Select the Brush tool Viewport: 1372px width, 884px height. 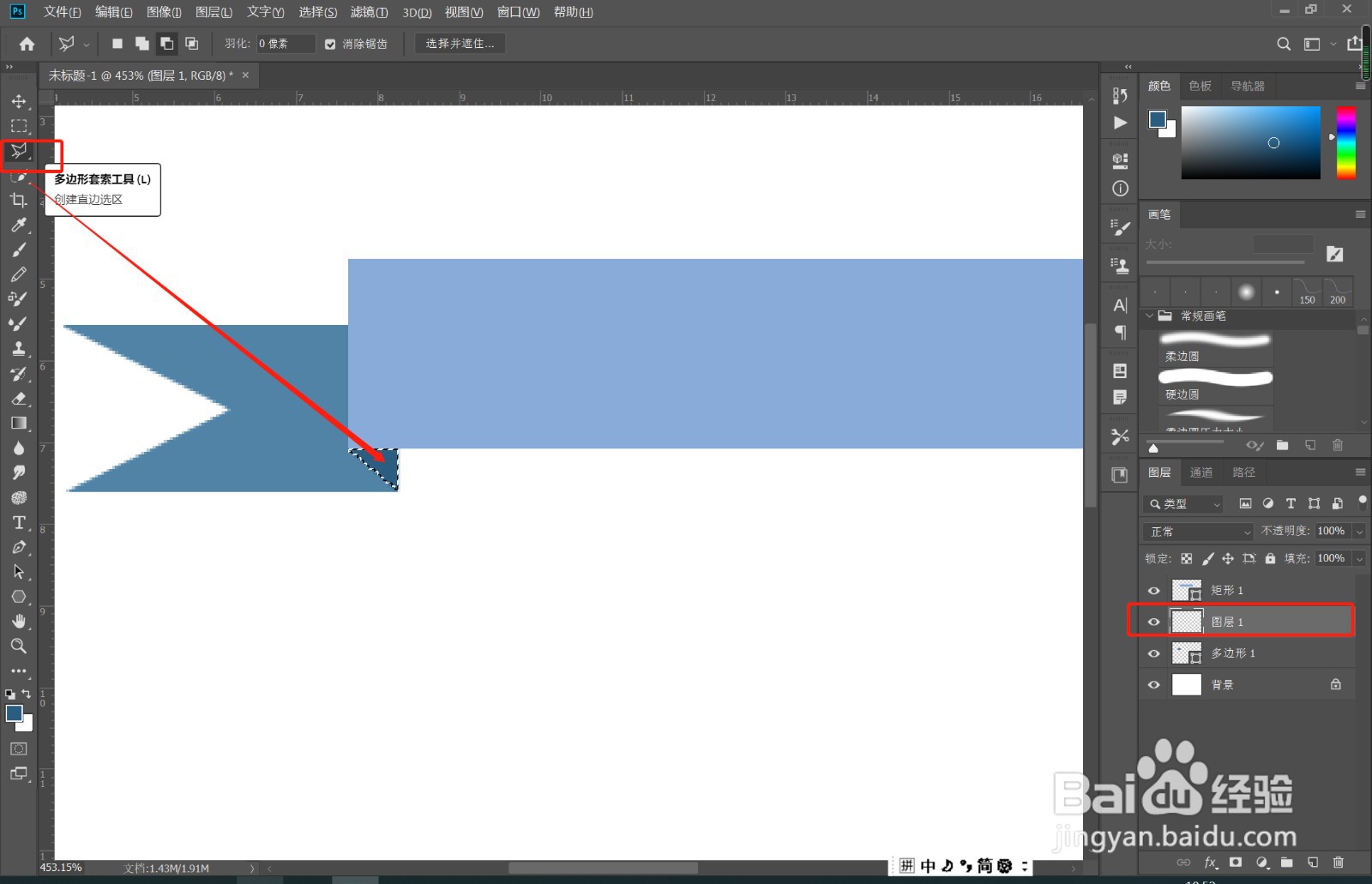click(19, 250)
